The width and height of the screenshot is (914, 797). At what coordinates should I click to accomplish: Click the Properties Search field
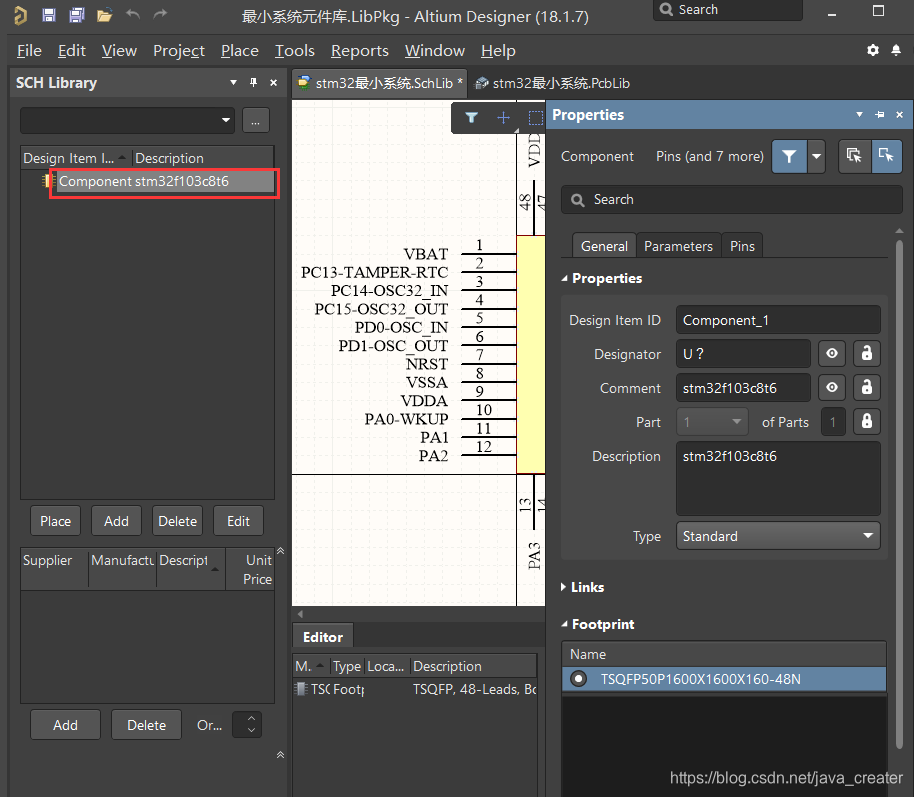tap(732, 199)
